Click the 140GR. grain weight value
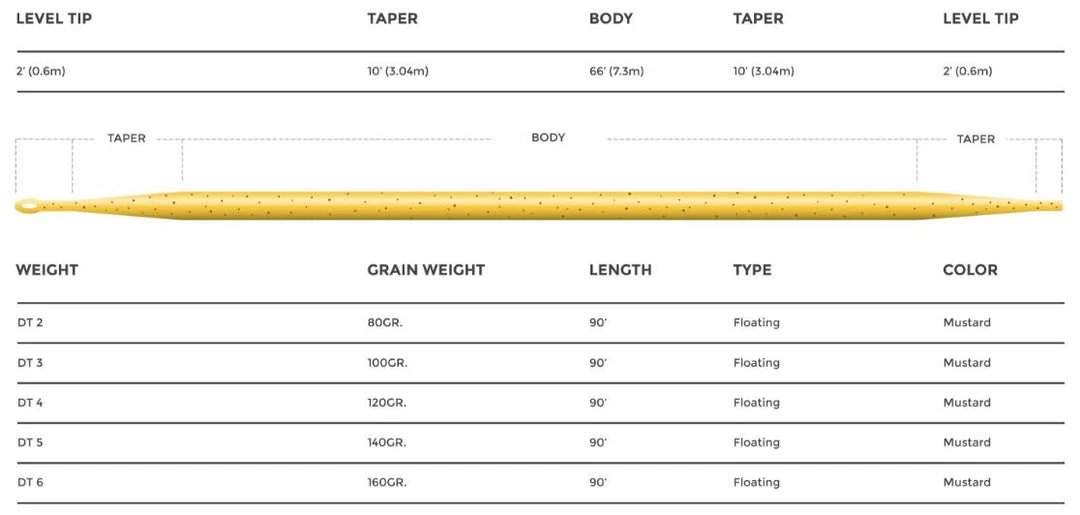Image resolution: width=1080 pixels, height=515 pixels. point(388,443)
